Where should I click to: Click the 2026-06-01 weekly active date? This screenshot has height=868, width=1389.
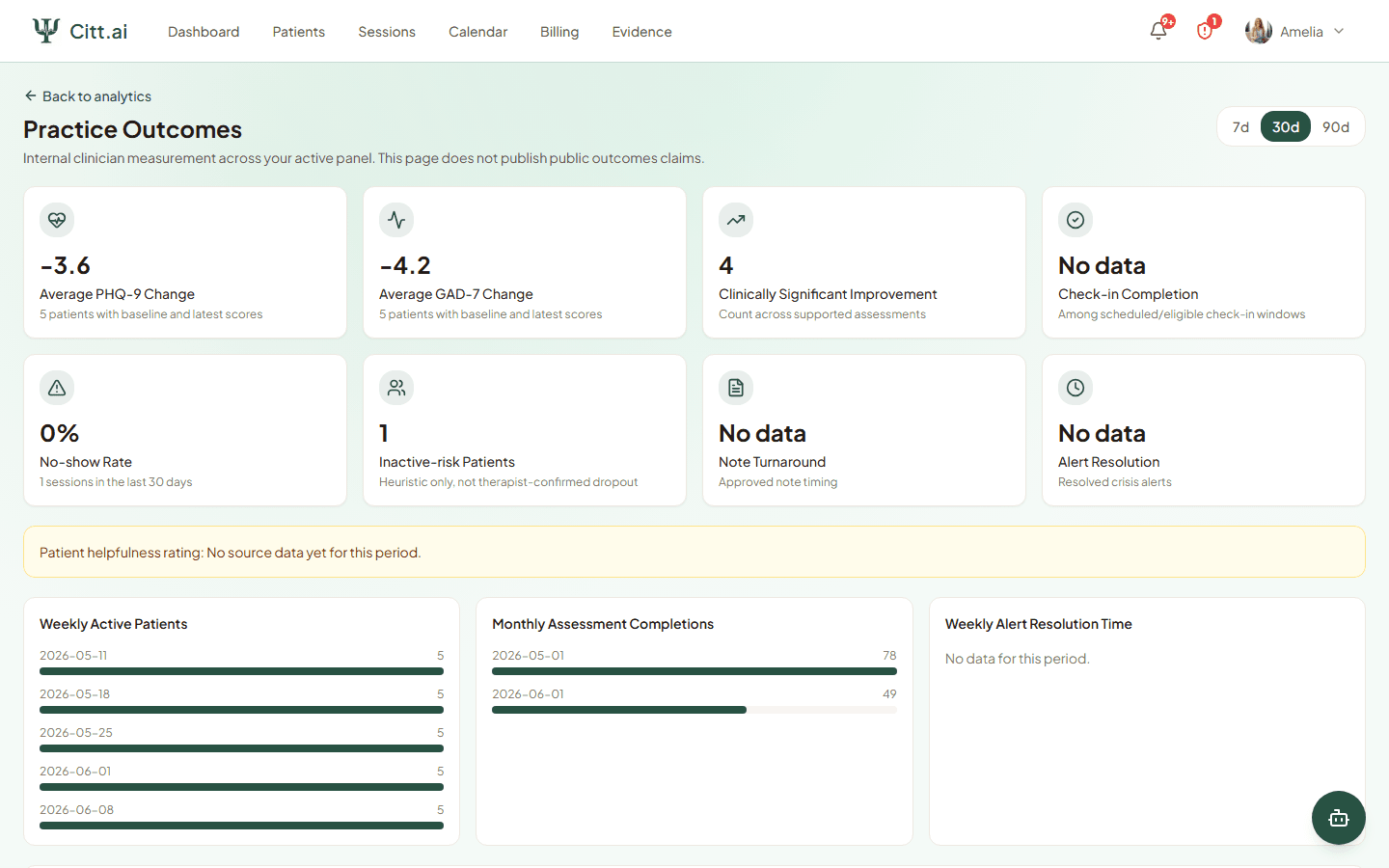75,771
